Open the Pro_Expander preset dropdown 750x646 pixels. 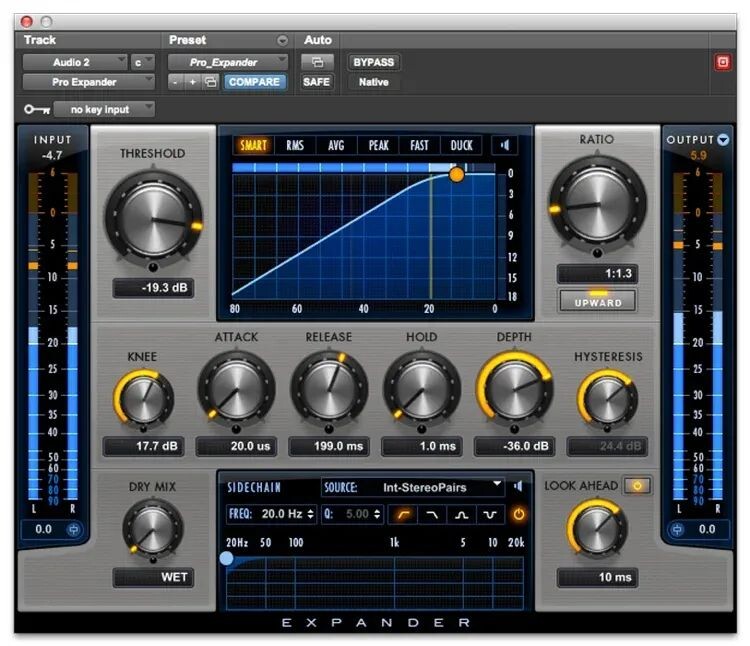pos(228,62)
